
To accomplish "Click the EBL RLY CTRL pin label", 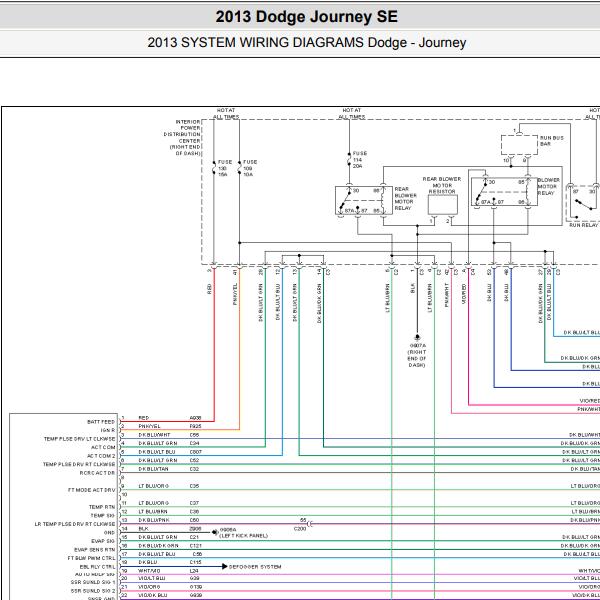I will point(97,566).
